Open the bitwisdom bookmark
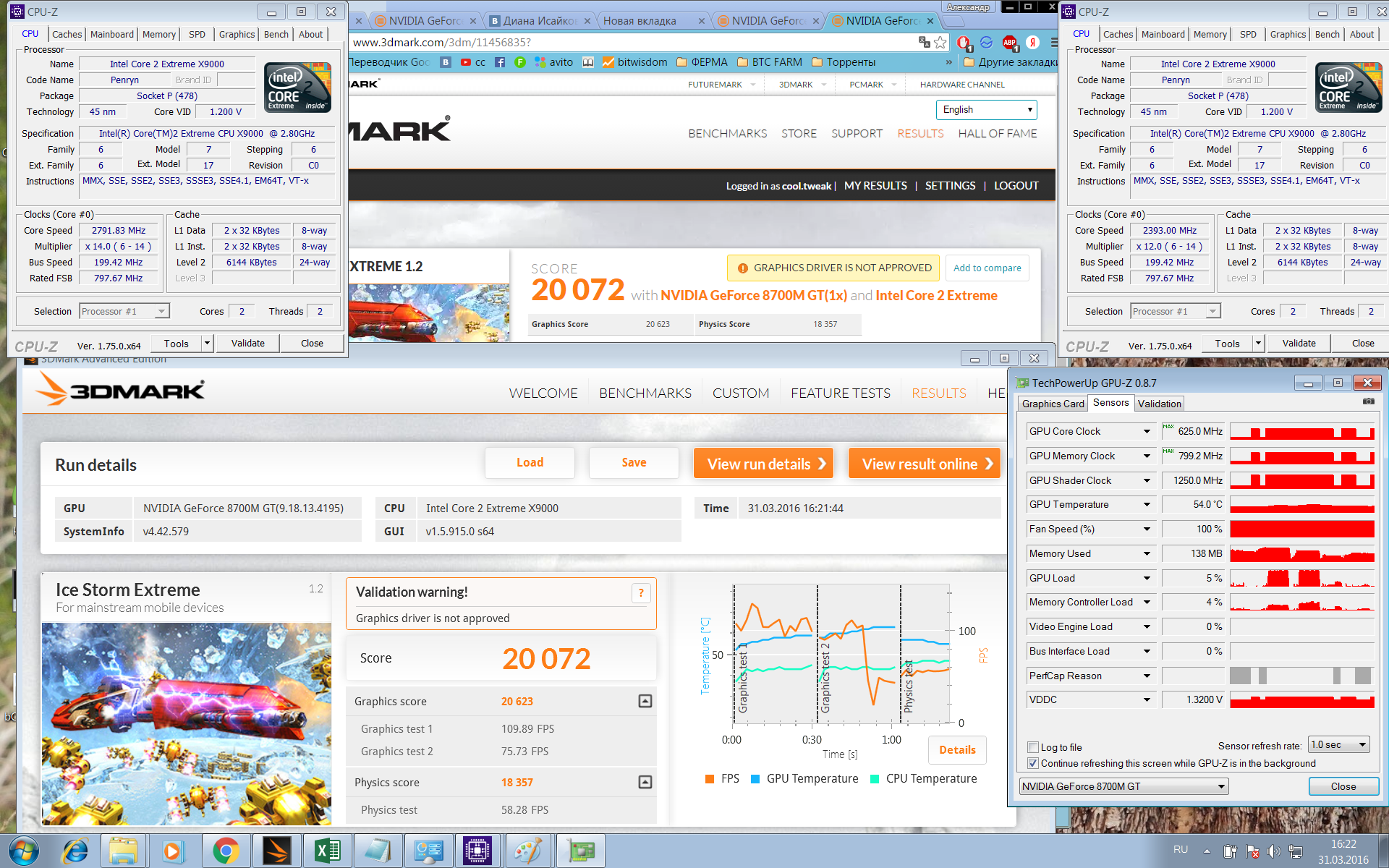Image resolution: width=1389 pixels, height=868 pixels. click(x=635, y=62)
